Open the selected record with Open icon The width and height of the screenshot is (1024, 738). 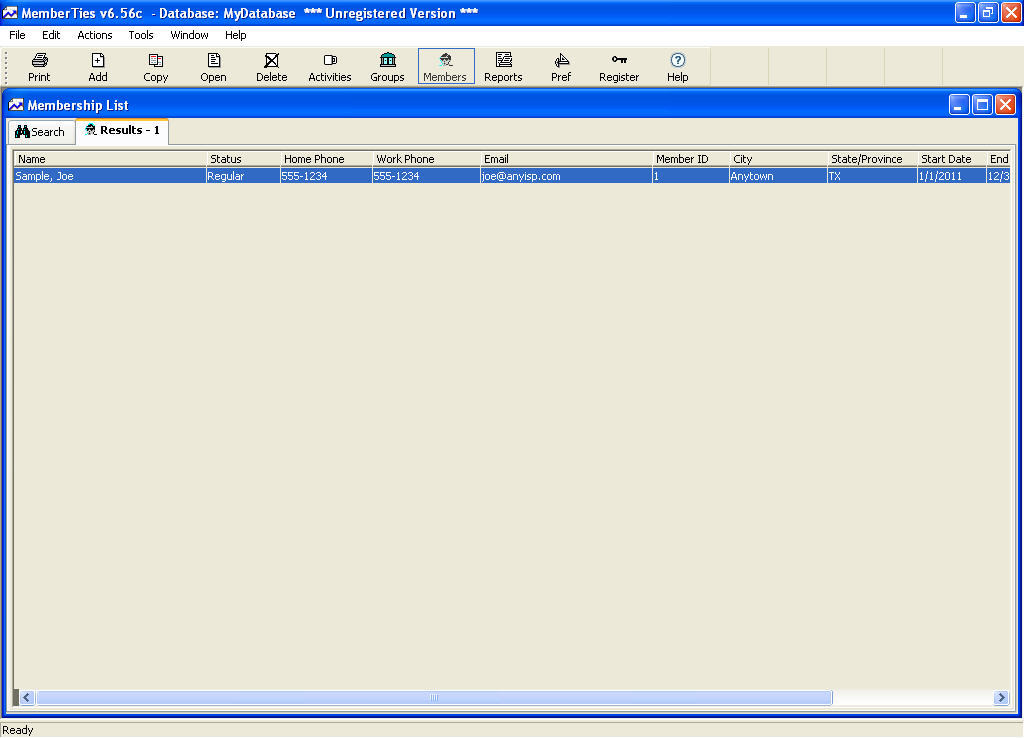[x=214, y=67]
